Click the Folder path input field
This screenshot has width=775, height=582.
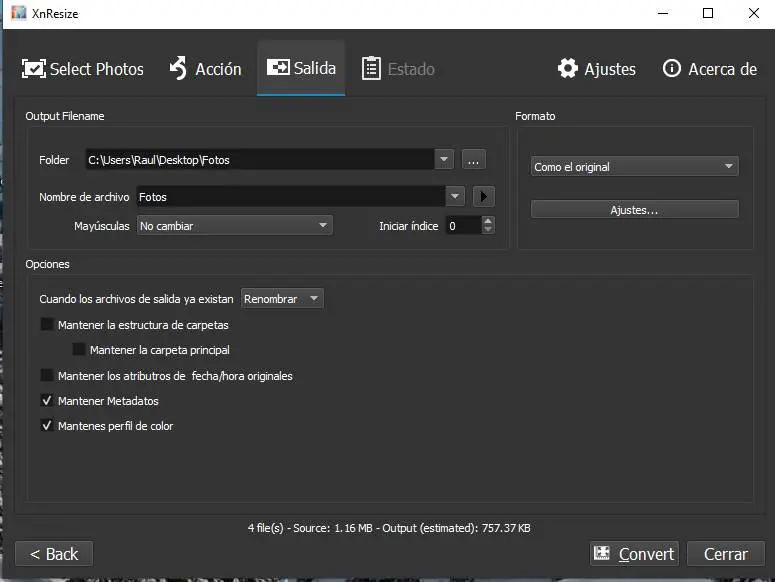(260, 160)
